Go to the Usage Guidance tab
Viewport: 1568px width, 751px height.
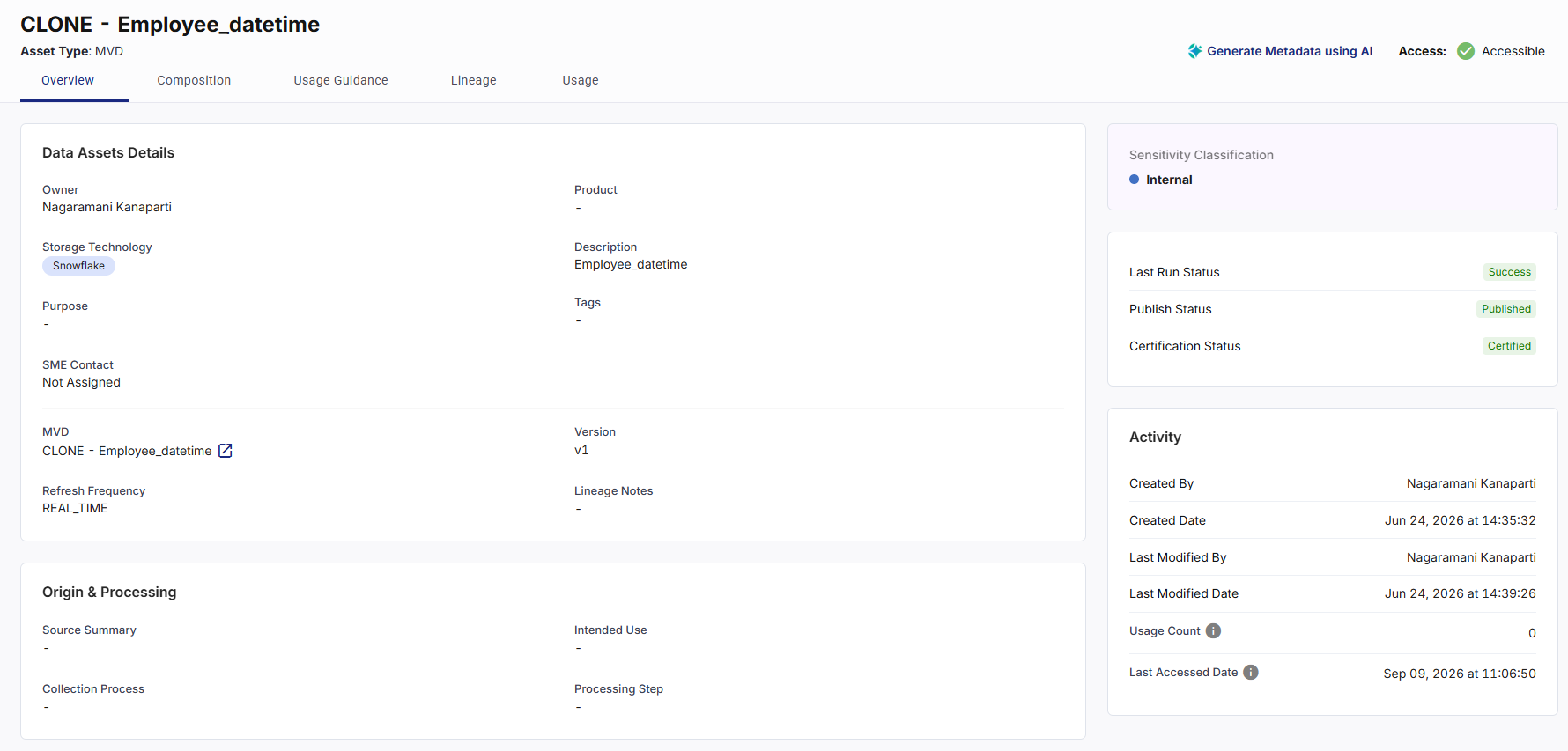pos(341,80)
